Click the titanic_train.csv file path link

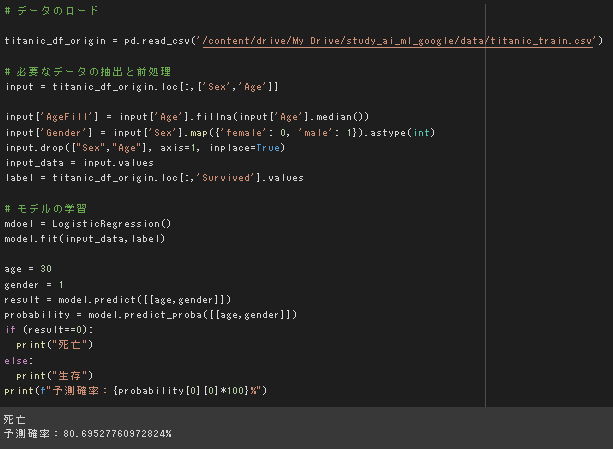pyautogui.click(x=398, y=41)
